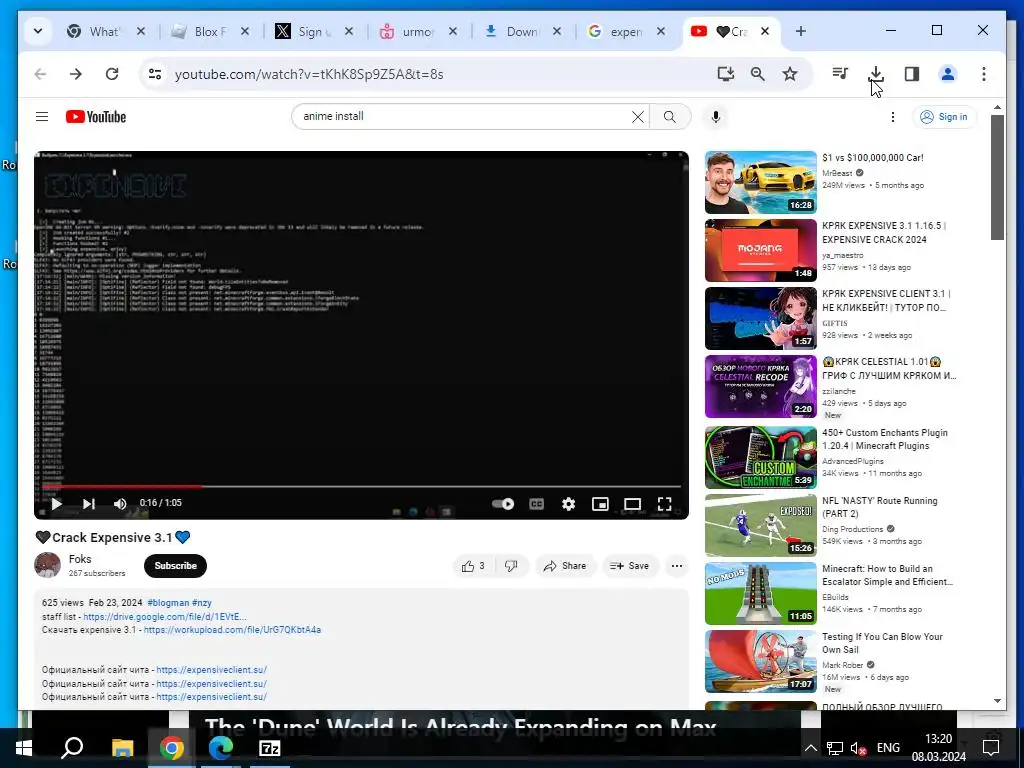This screenshot has height=768, width=1024.
Task: Search with voice microphone button
Action: 716,117
